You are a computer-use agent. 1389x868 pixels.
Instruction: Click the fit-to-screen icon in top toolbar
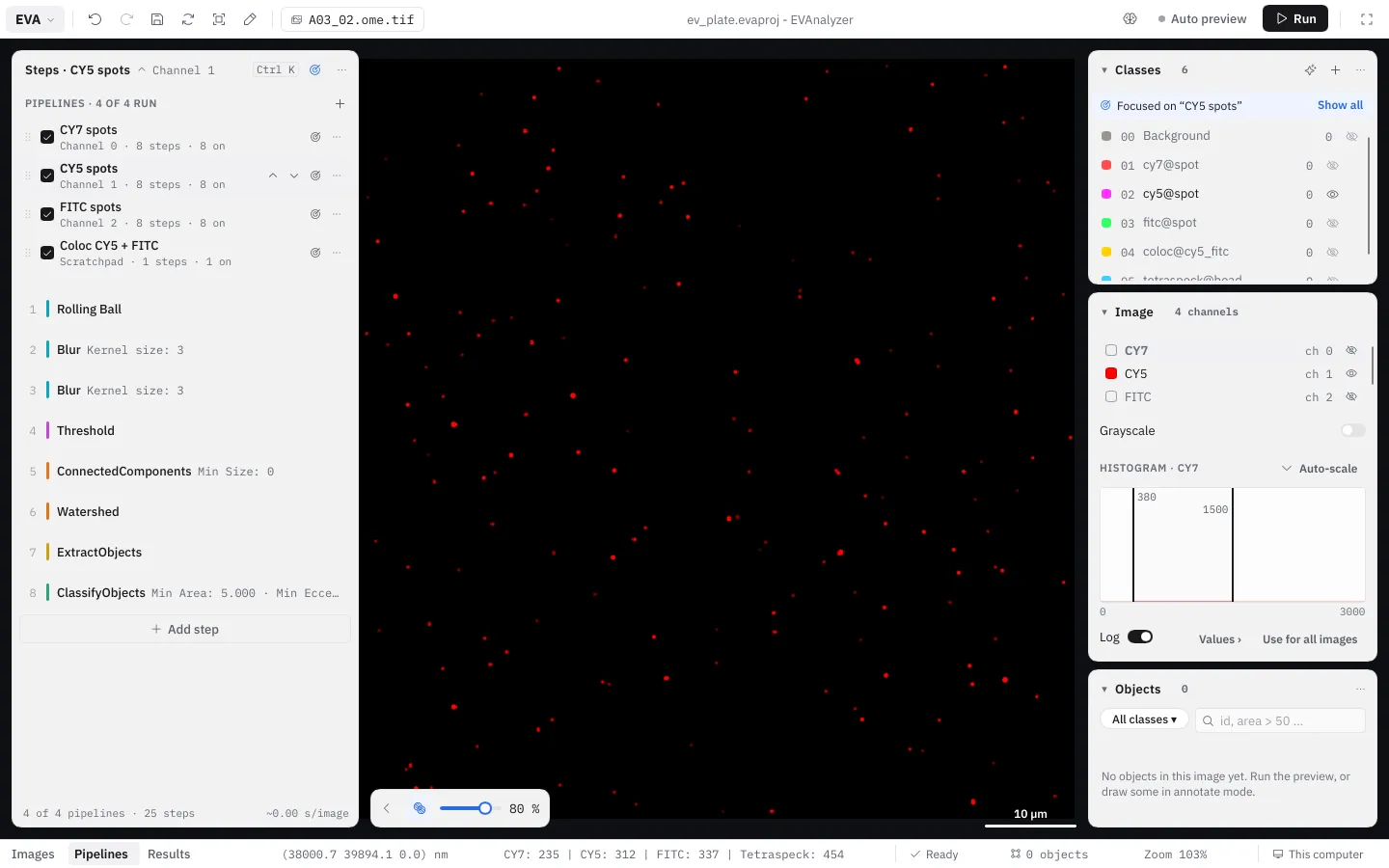(219, 19)
